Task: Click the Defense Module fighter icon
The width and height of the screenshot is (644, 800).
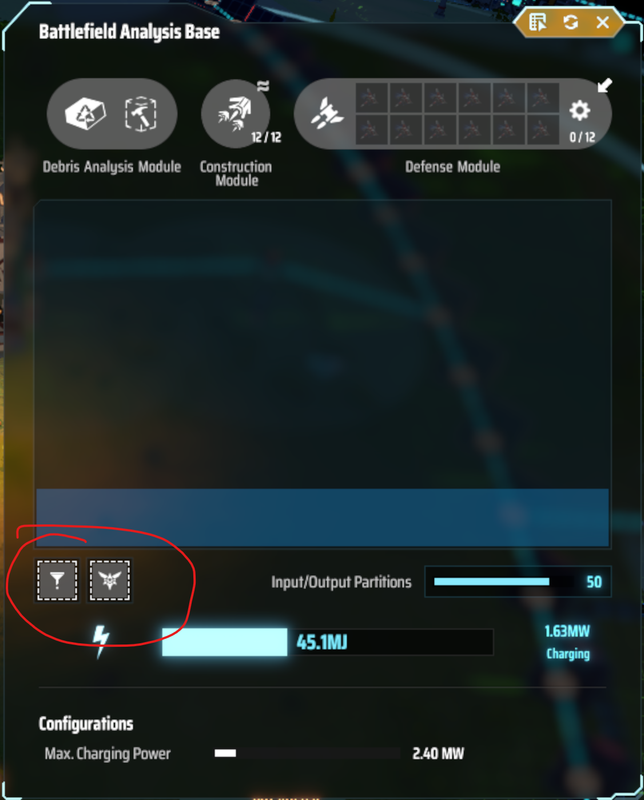Action: (x=327, y=113)
